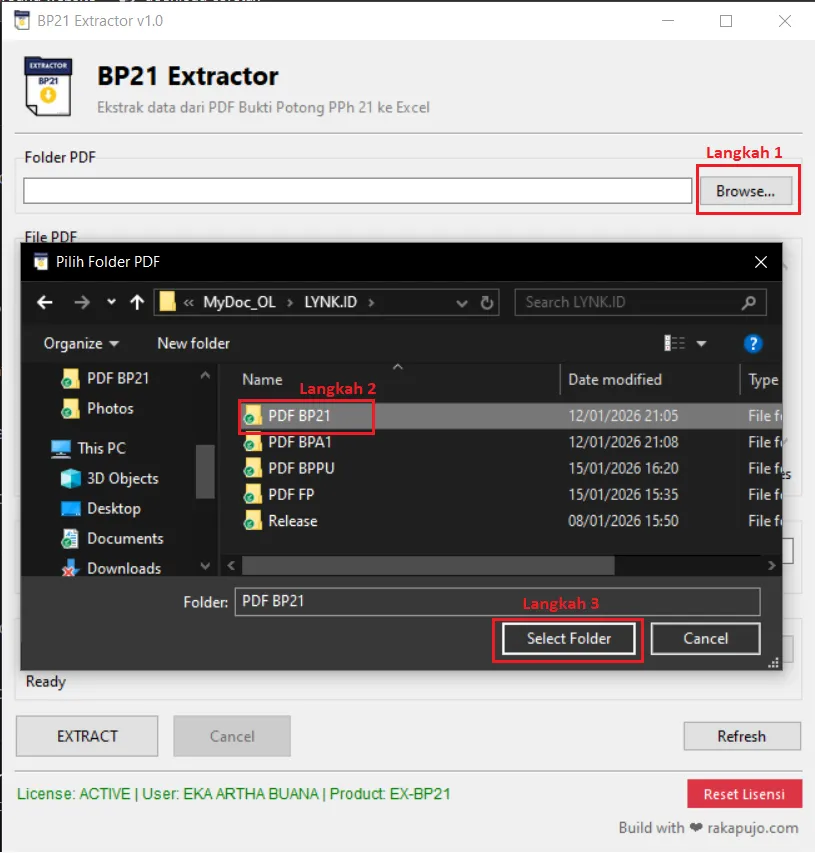The width and height of the screenshot is (815, 853).
Task: Open recent locations dropdown arrow
Action: pos(111,302)
